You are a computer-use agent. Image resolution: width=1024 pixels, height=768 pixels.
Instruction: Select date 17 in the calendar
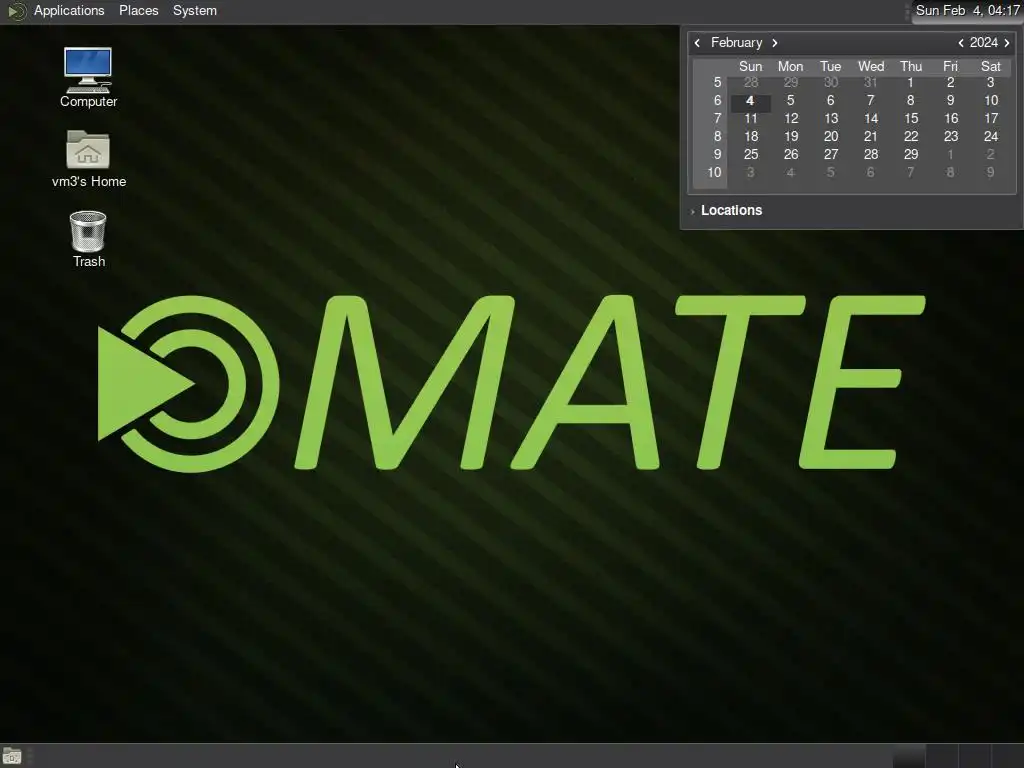point(991,118)
